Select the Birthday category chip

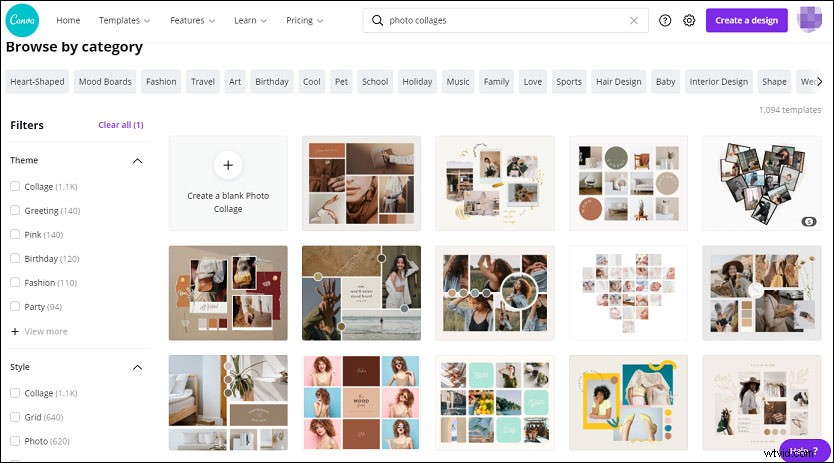(272, 81)
